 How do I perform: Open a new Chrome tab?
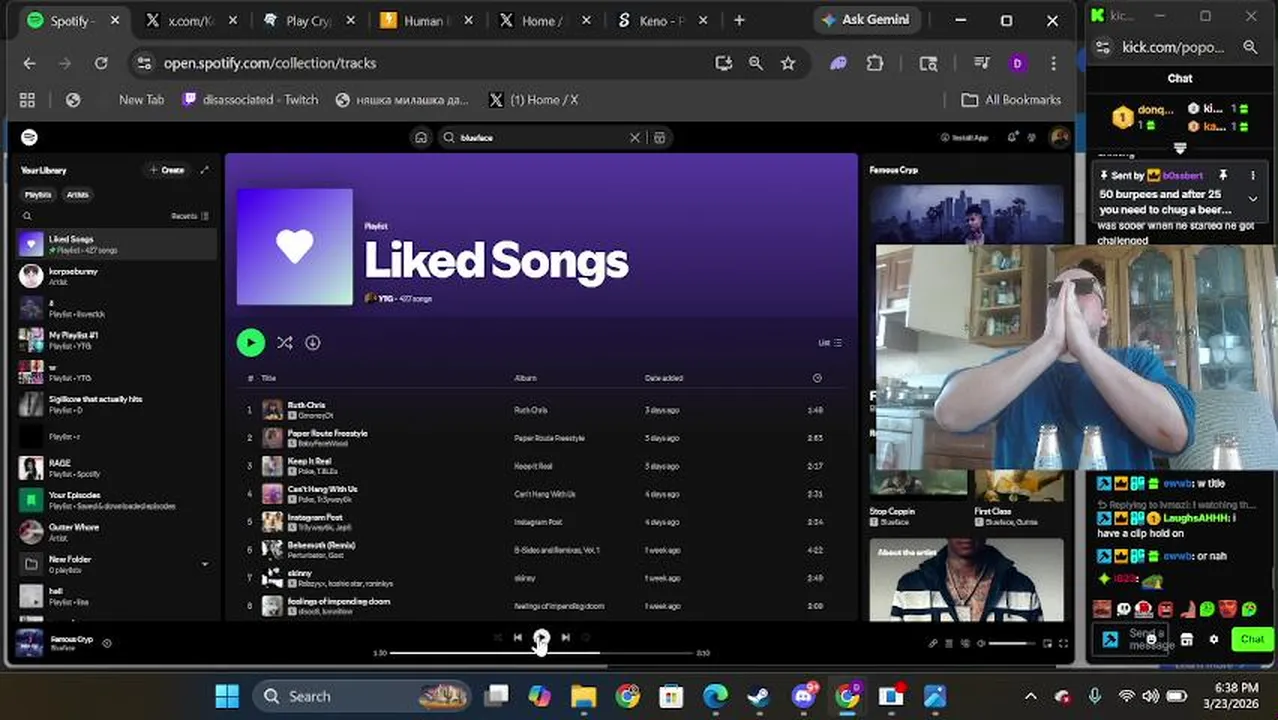pos(739,20)
